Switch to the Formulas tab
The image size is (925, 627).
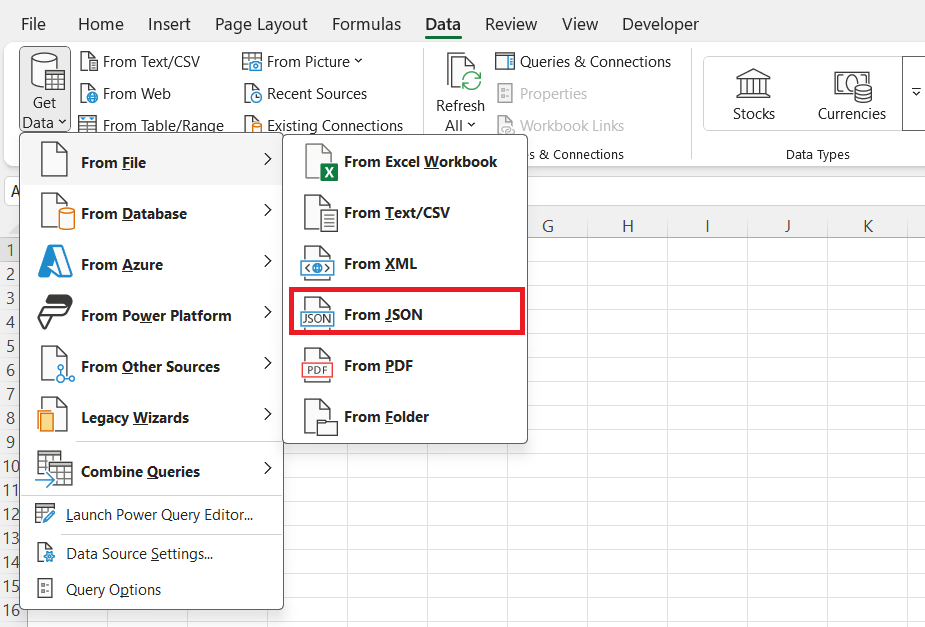point(366,24)
